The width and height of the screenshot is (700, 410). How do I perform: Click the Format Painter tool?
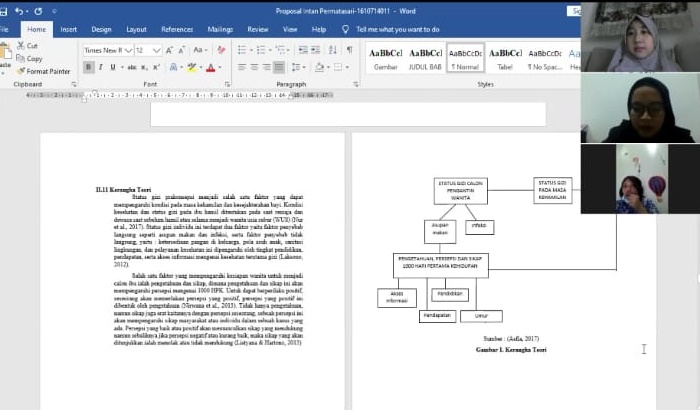(43, 71)
